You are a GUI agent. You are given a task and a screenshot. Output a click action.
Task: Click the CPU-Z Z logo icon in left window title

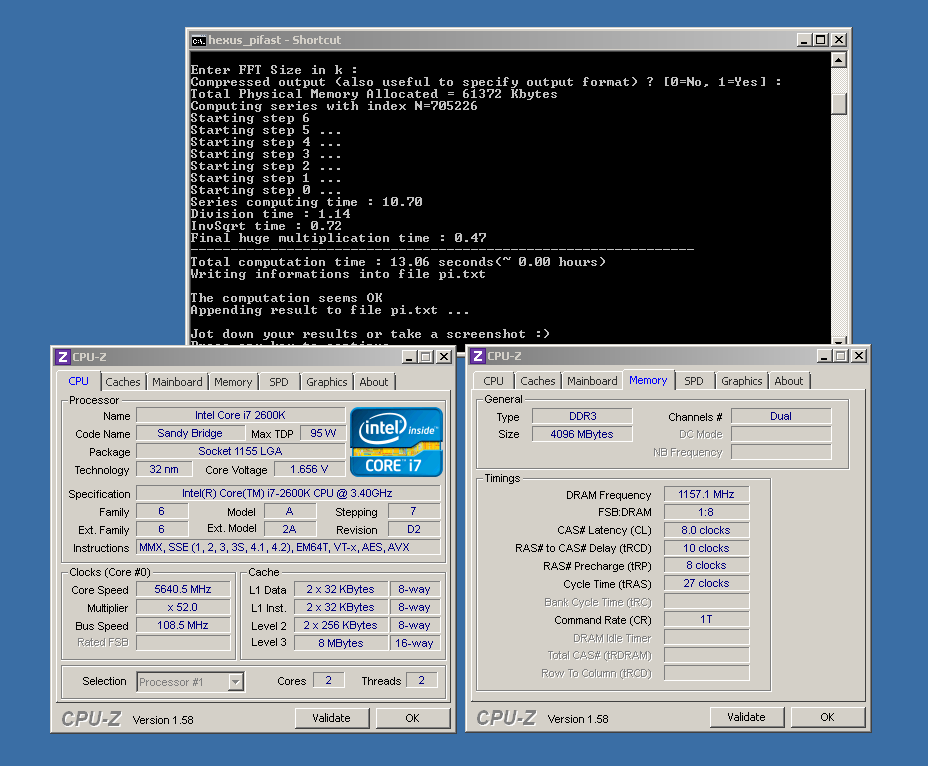63,357
